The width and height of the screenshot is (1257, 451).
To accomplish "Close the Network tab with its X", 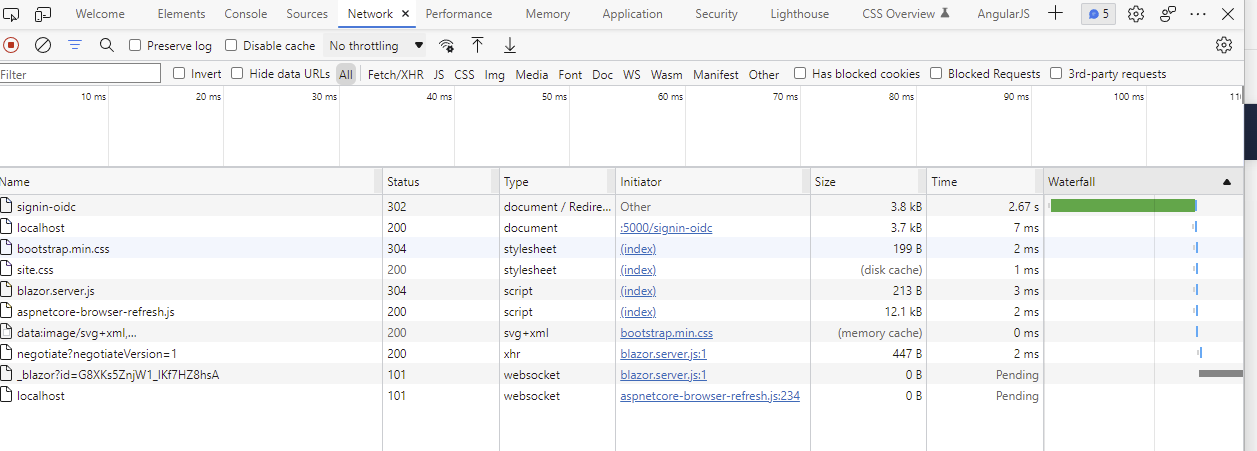I will coord(405,14).
